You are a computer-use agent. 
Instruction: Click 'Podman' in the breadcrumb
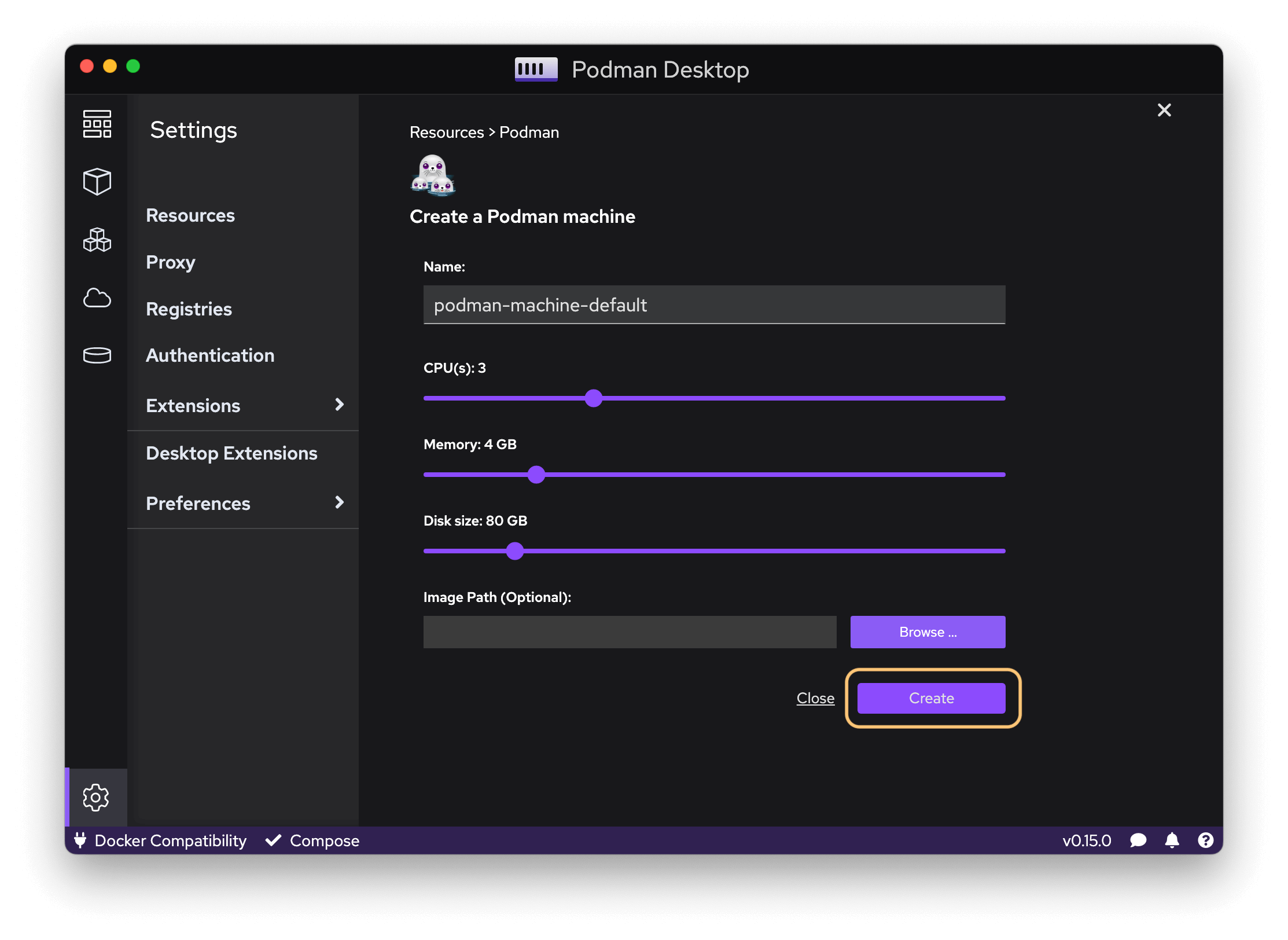(x=529, y=133)
